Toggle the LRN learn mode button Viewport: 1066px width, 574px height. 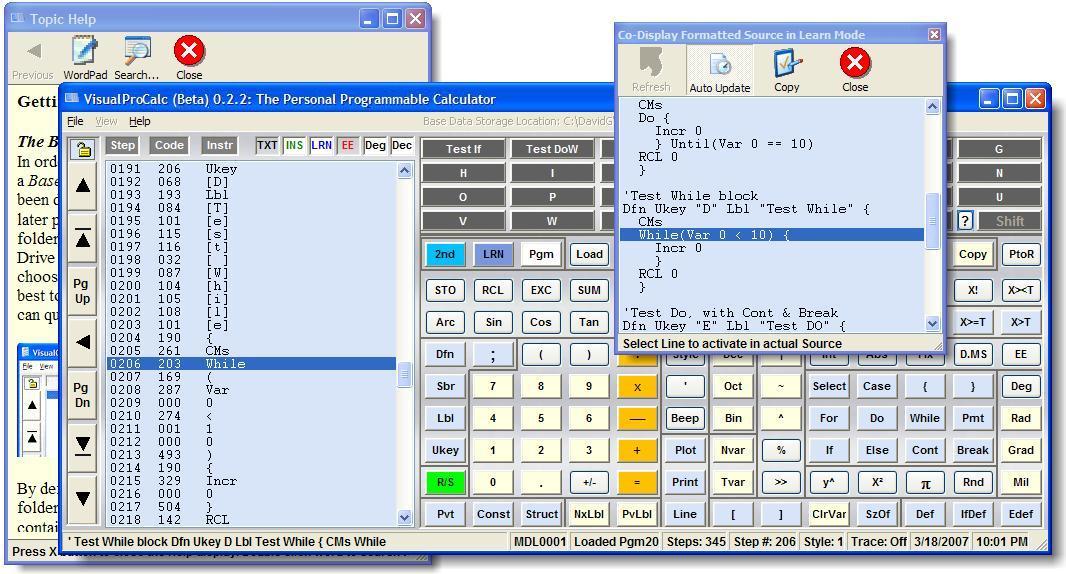[x=493, y=254]
